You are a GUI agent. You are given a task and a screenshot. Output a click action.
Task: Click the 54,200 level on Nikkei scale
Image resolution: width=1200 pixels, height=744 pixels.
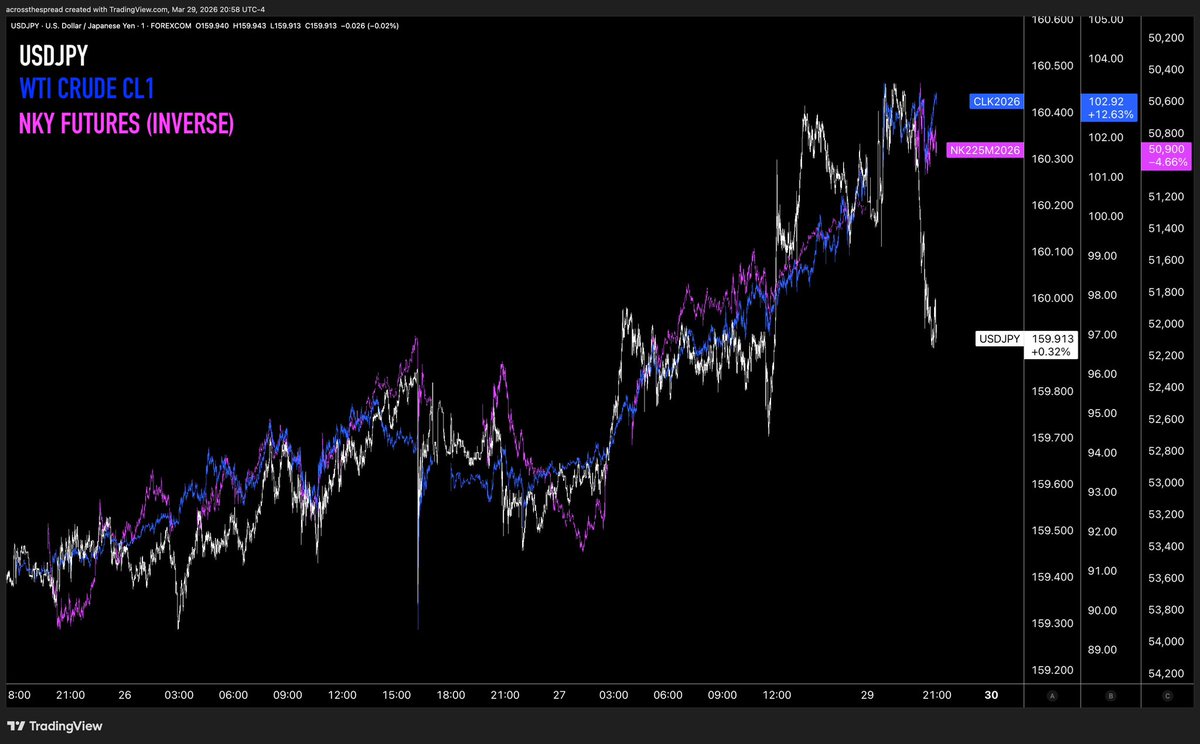(x=1166, y=673)
